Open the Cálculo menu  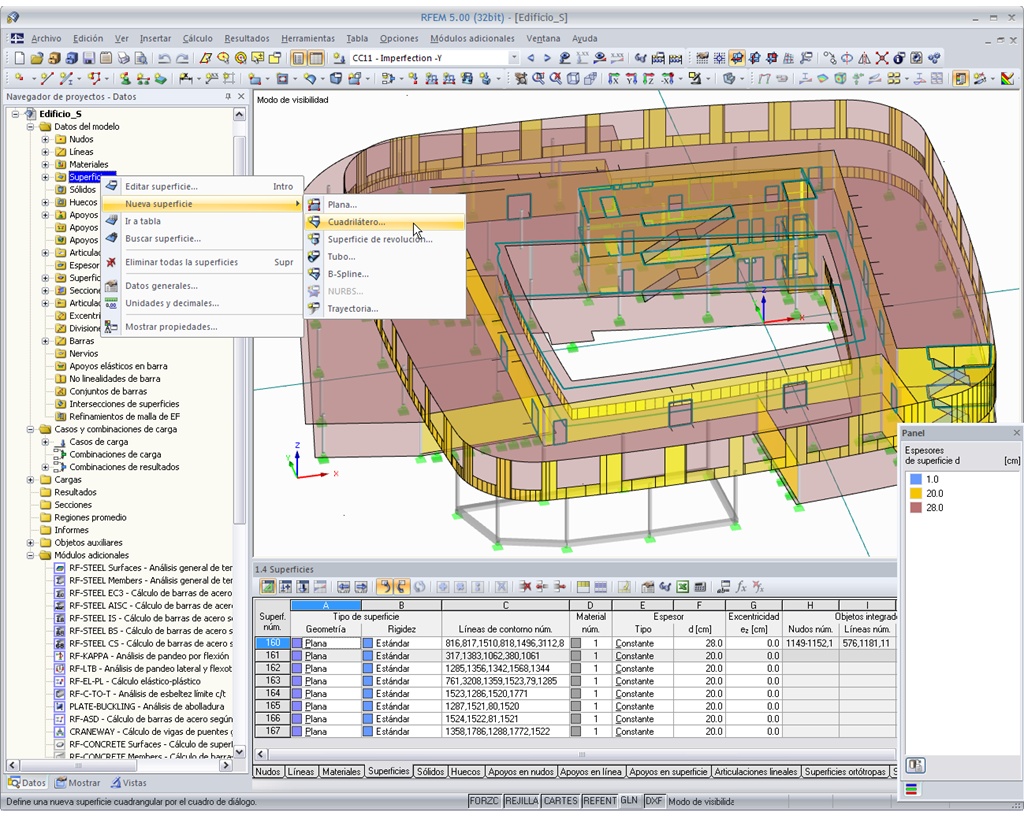197,39
